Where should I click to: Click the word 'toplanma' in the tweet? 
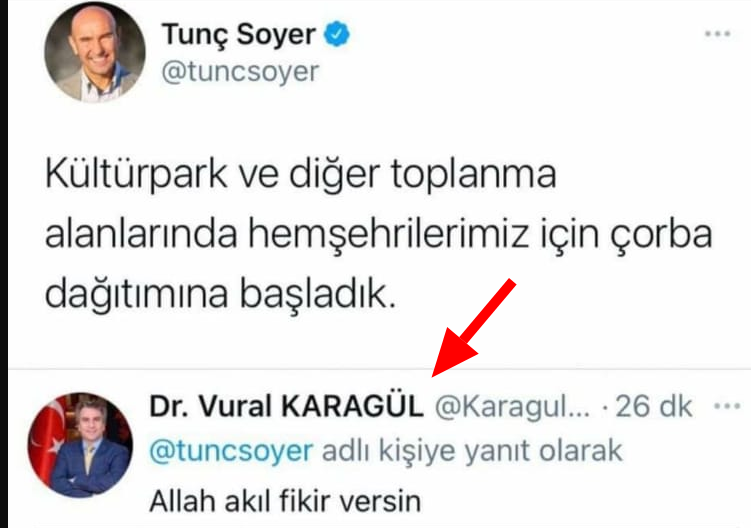pyautogui.click(x=474, y=174)
